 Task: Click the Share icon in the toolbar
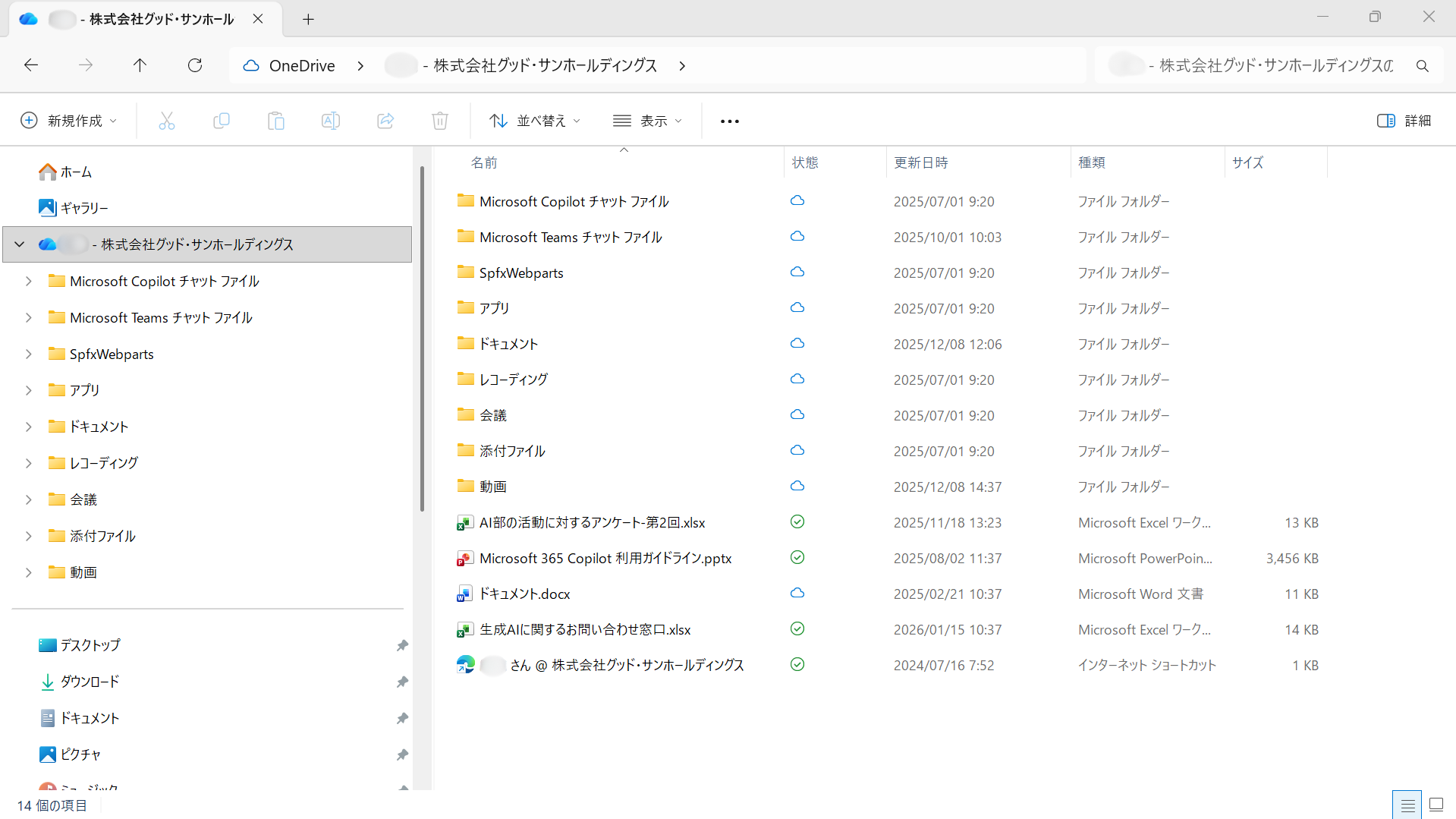[x=385, y=120]
